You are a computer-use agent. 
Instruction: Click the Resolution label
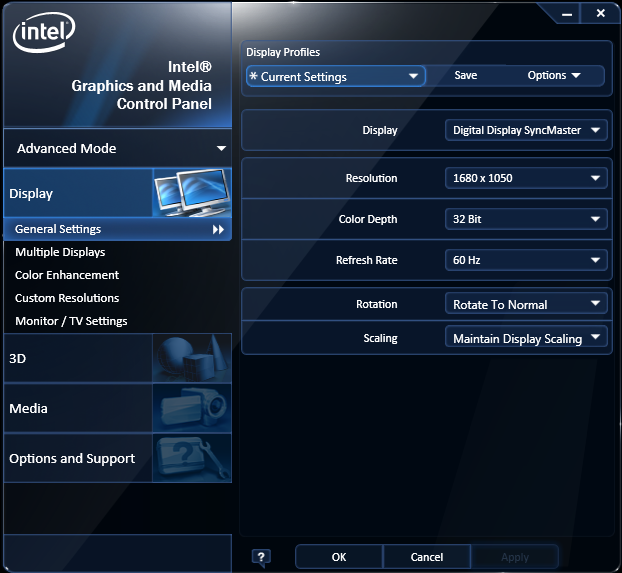pyautogui.click(x=371, y=178)
